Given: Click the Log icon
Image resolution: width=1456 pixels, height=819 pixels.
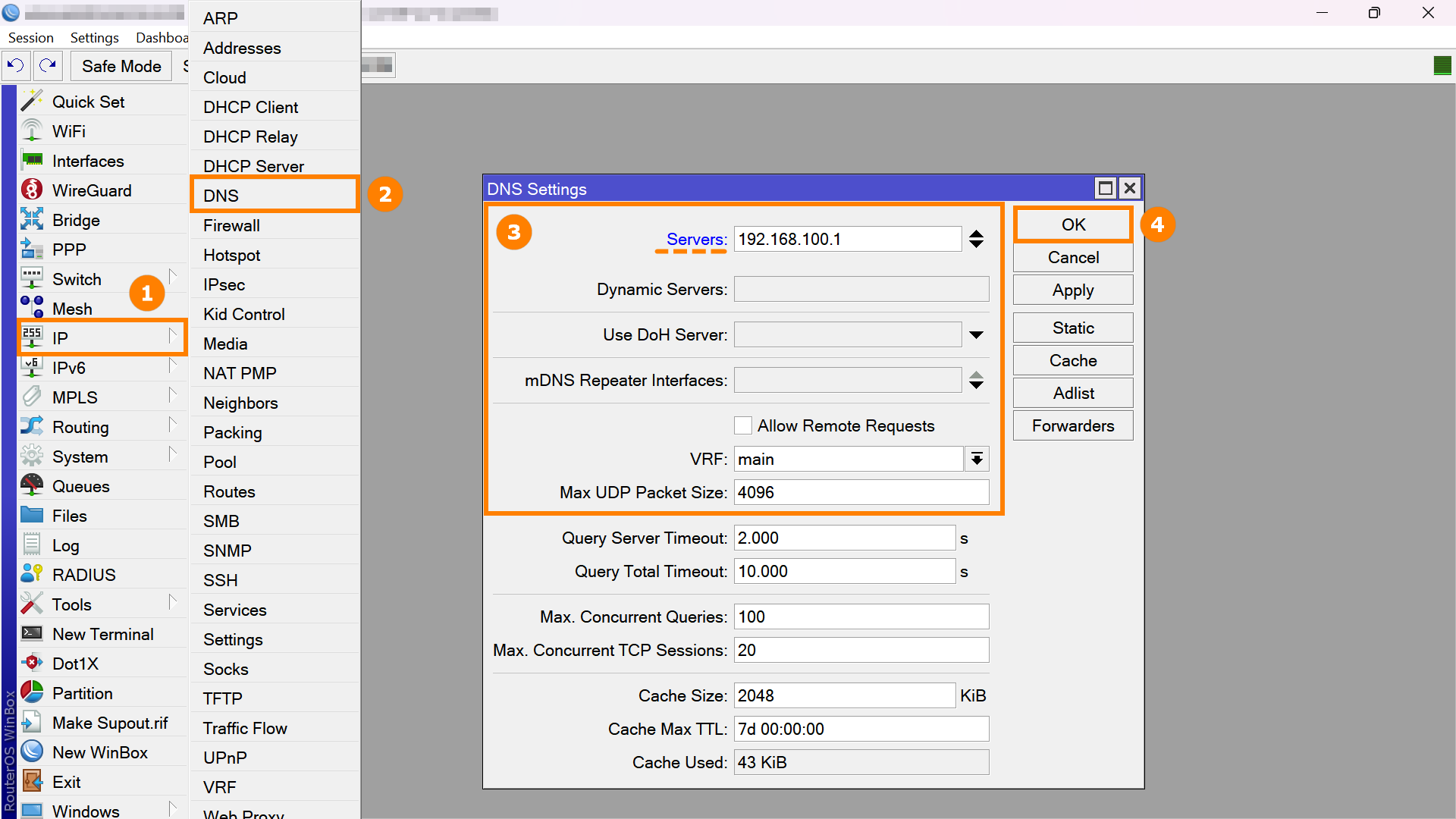Looking at the screenshot, I should (32, 545).
